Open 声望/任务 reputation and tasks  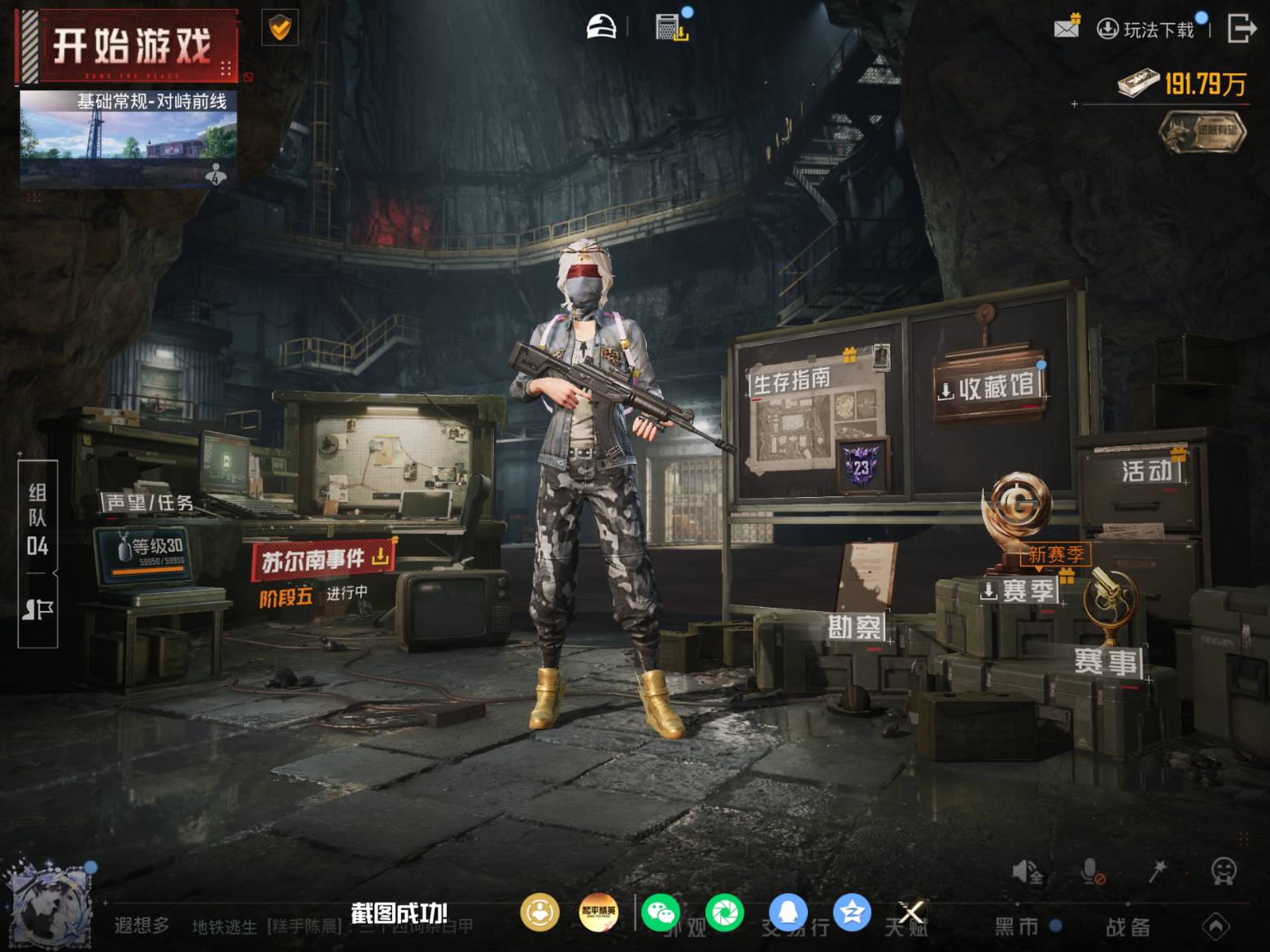[x=150, y=502]
